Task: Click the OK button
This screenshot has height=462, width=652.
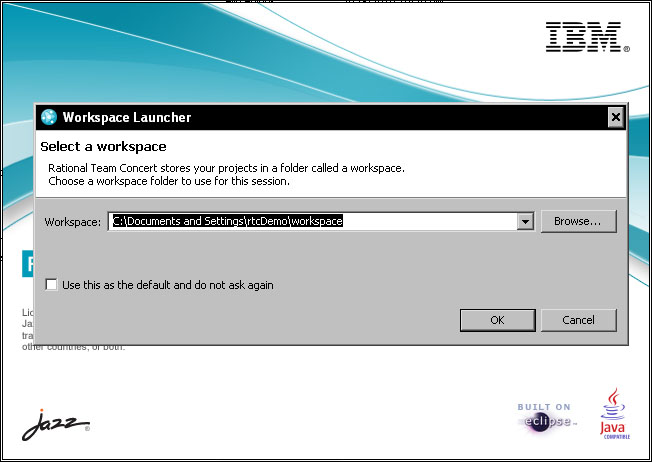Action: coord(497,320)
